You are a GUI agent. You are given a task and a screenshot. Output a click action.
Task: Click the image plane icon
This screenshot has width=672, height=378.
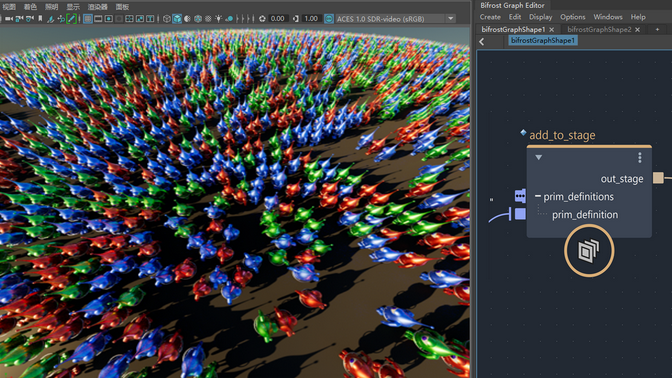[x=51, y=19]
